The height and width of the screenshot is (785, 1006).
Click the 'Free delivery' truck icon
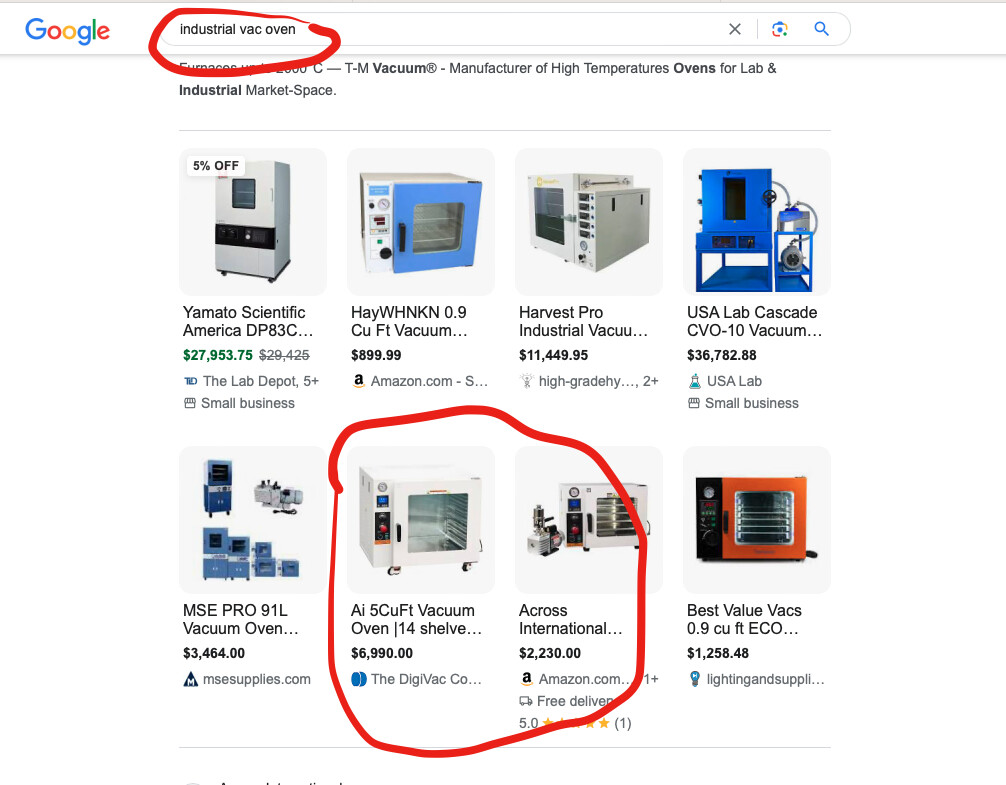tap(525, 701)
